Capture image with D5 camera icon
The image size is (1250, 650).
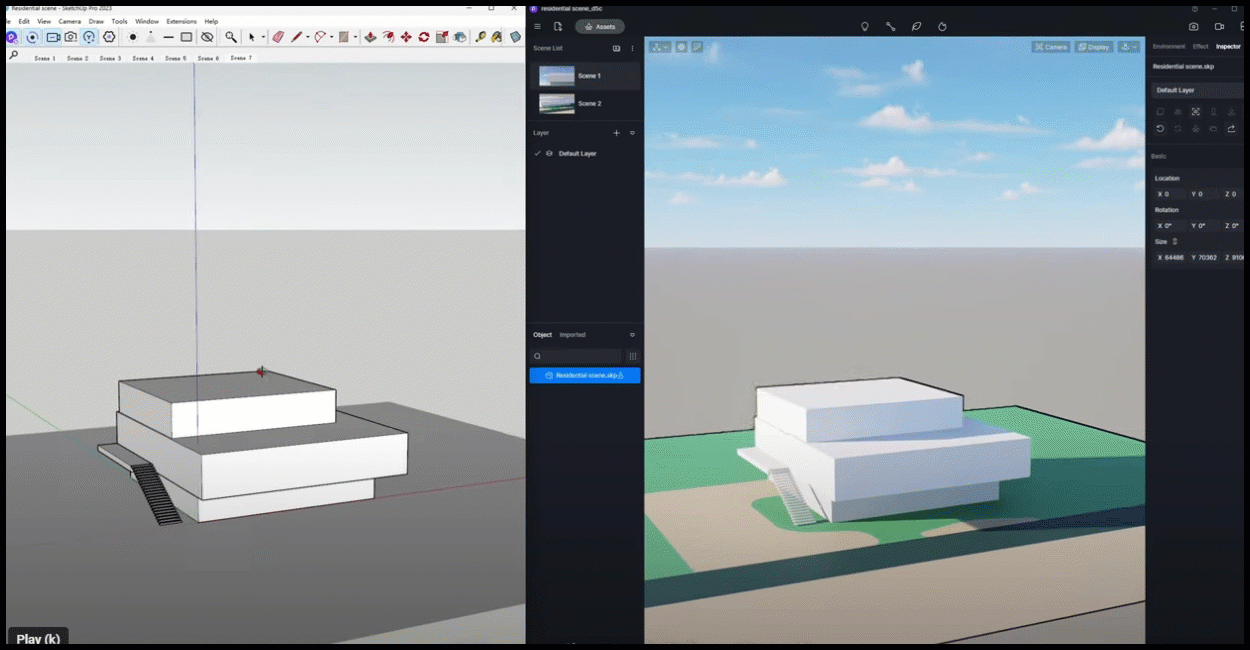[x=1193, y=27]
